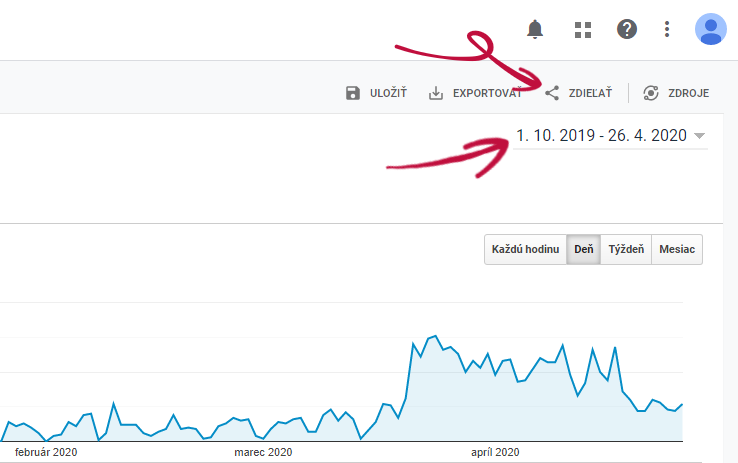Click the export download icon
Image resolution: width=738 pixels, height=463 pixels.
pyautogui.click(x=436, y=93)
